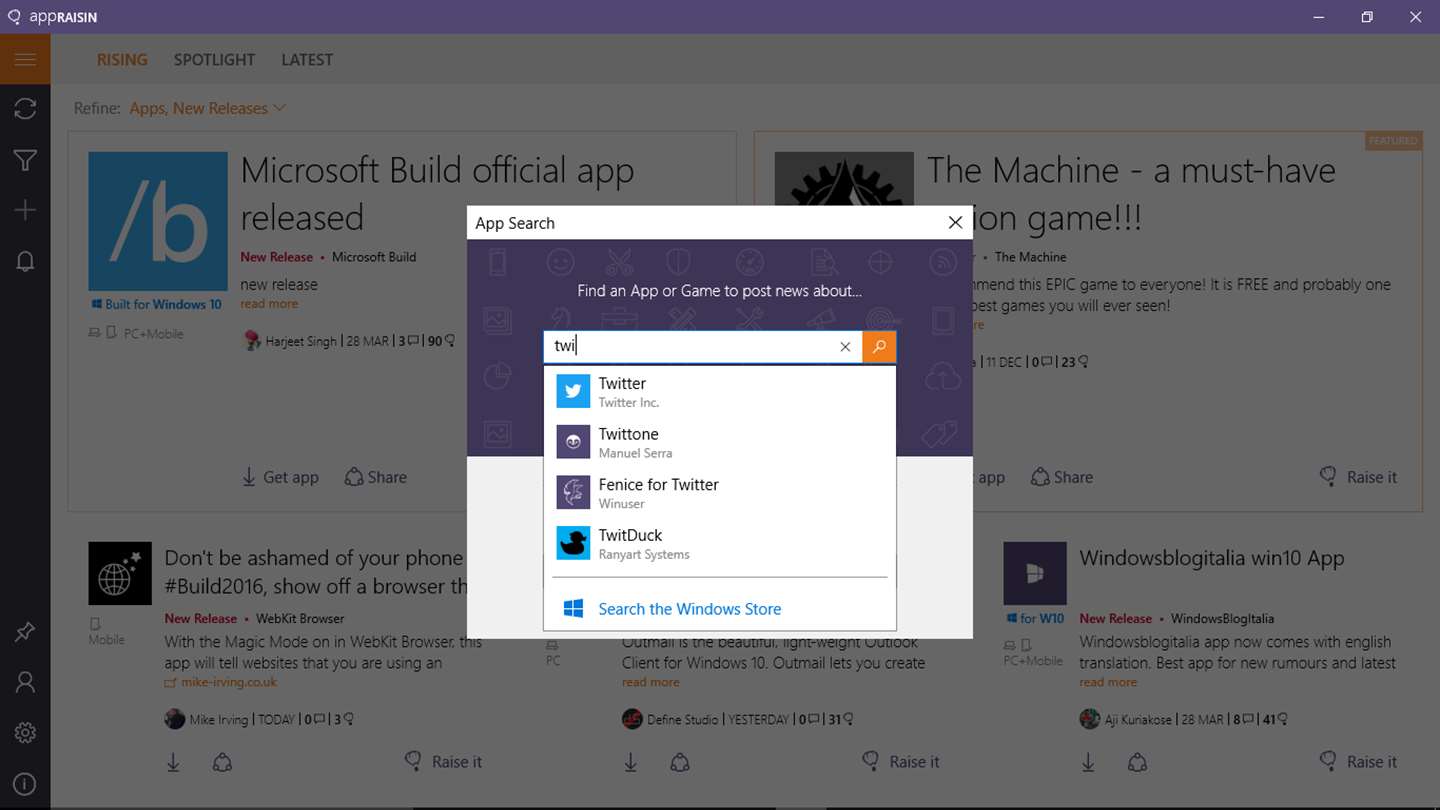The width and height of the screenshot is (1440, 810).
Task: Maximize the appRAISIN window
Action: pos(1367,17)
